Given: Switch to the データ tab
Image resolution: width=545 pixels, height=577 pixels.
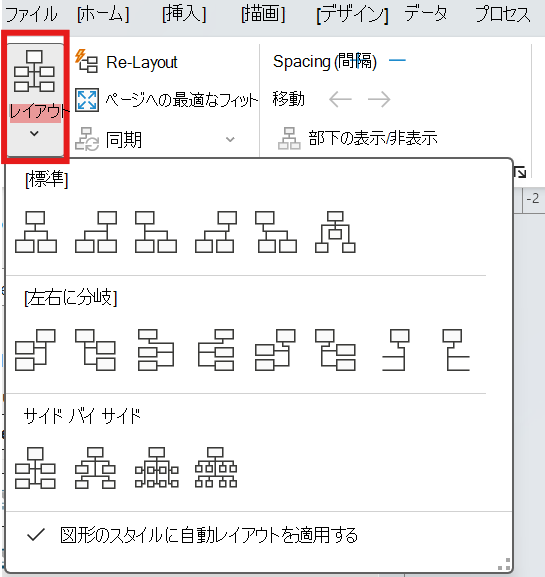Looking at the screenshot, I should [x=426, y=15].
